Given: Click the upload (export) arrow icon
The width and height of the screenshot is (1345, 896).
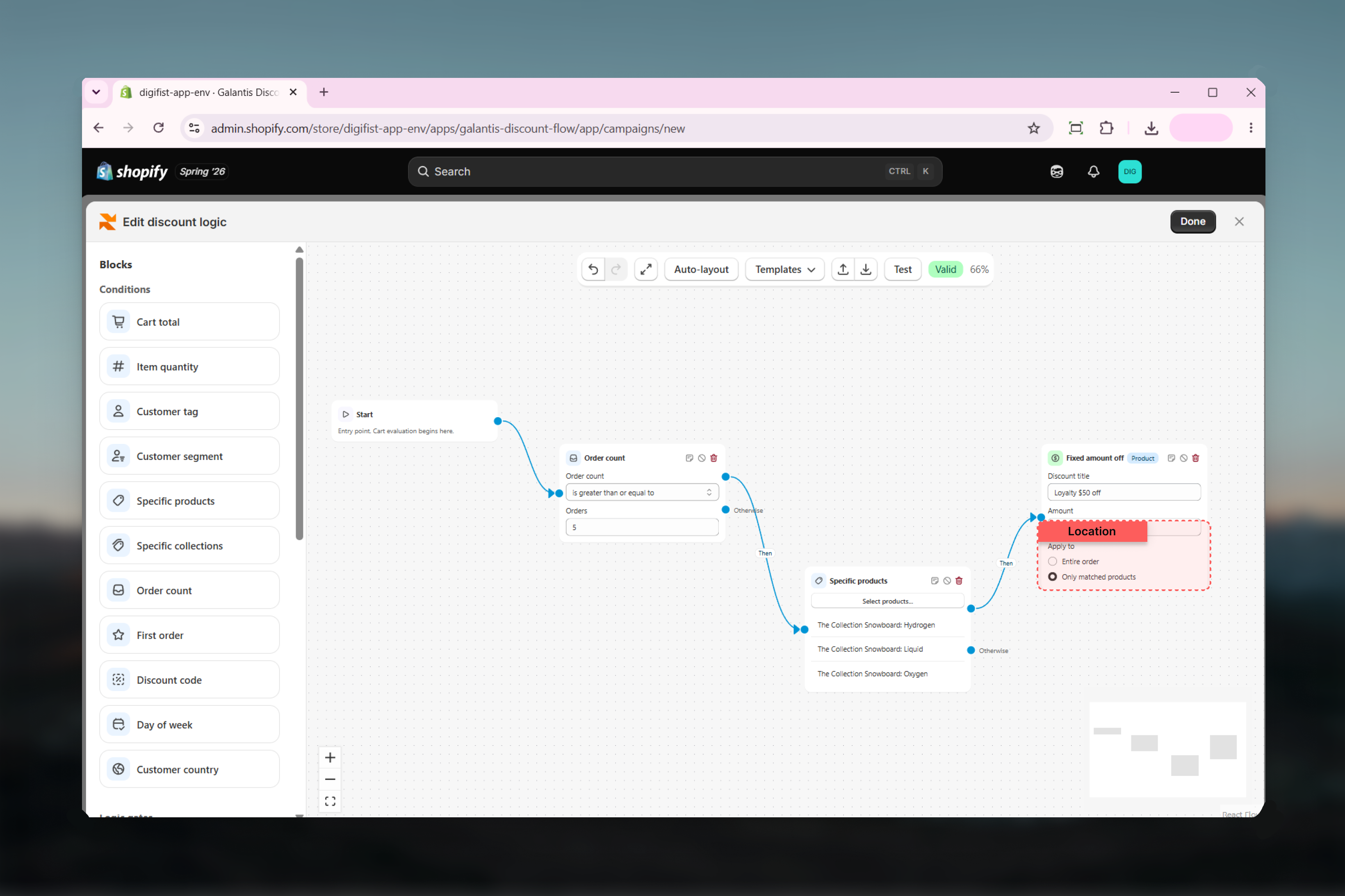Looking at the screenshot, I should [x=843, y=269].
